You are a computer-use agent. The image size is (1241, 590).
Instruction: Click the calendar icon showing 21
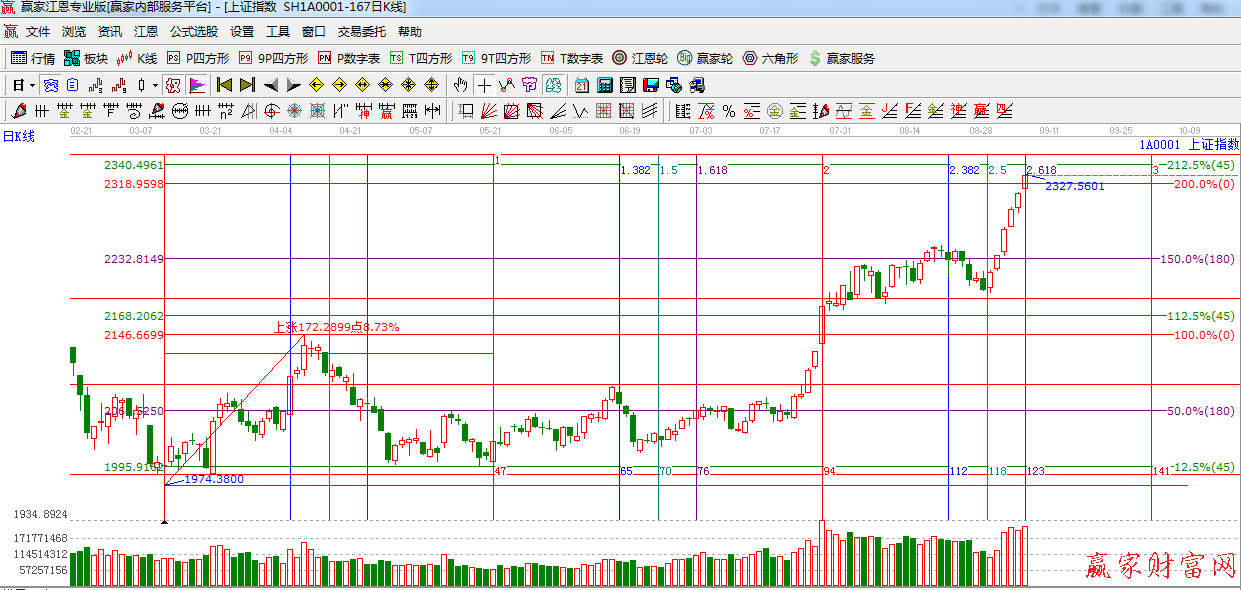582,85
